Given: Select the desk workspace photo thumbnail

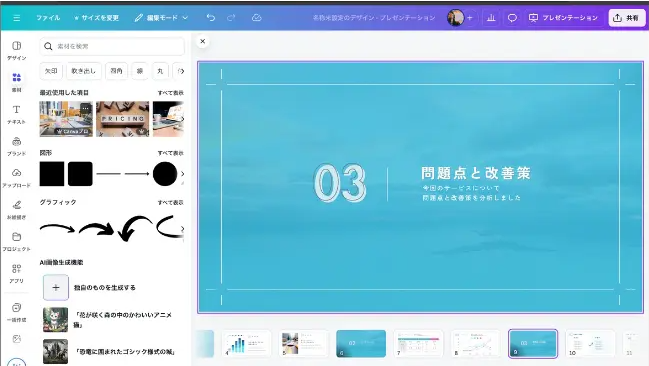Looking at the screenshot, I should pos(66,119).
